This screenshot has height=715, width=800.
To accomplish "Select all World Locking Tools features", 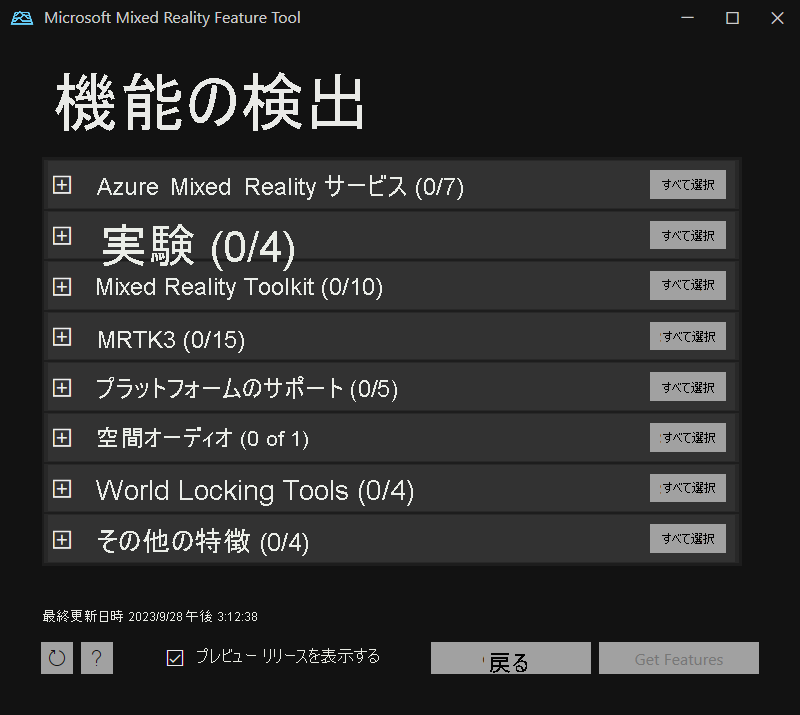I will click(x=687, y=488).
